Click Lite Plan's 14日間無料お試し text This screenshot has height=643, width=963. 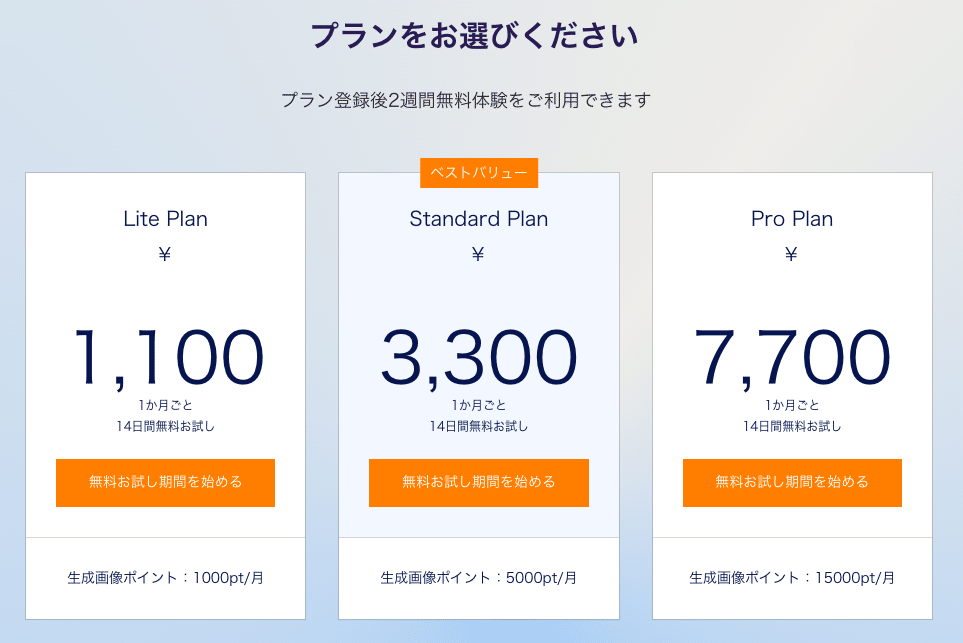[x=165, y=426]
